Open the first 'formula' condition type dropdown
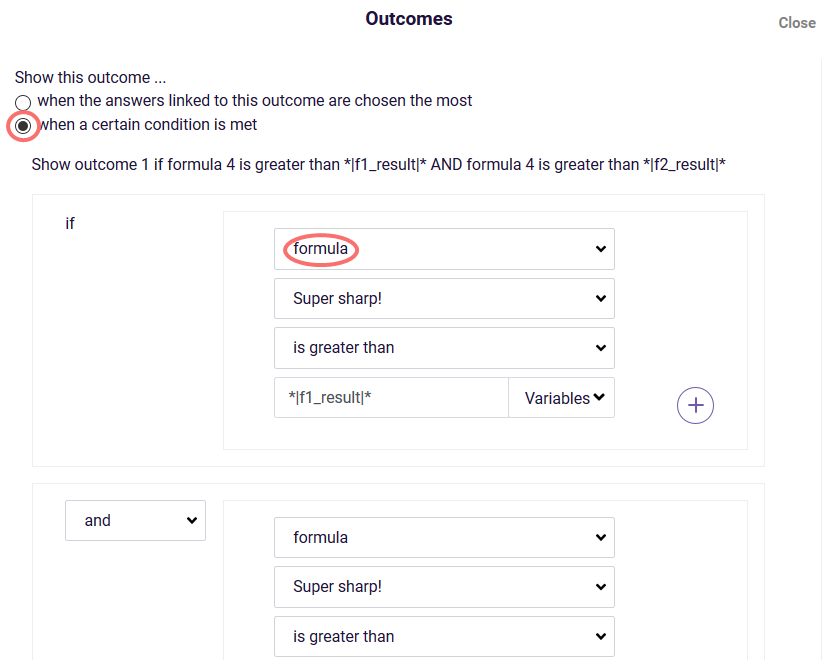 coord(444,248)
